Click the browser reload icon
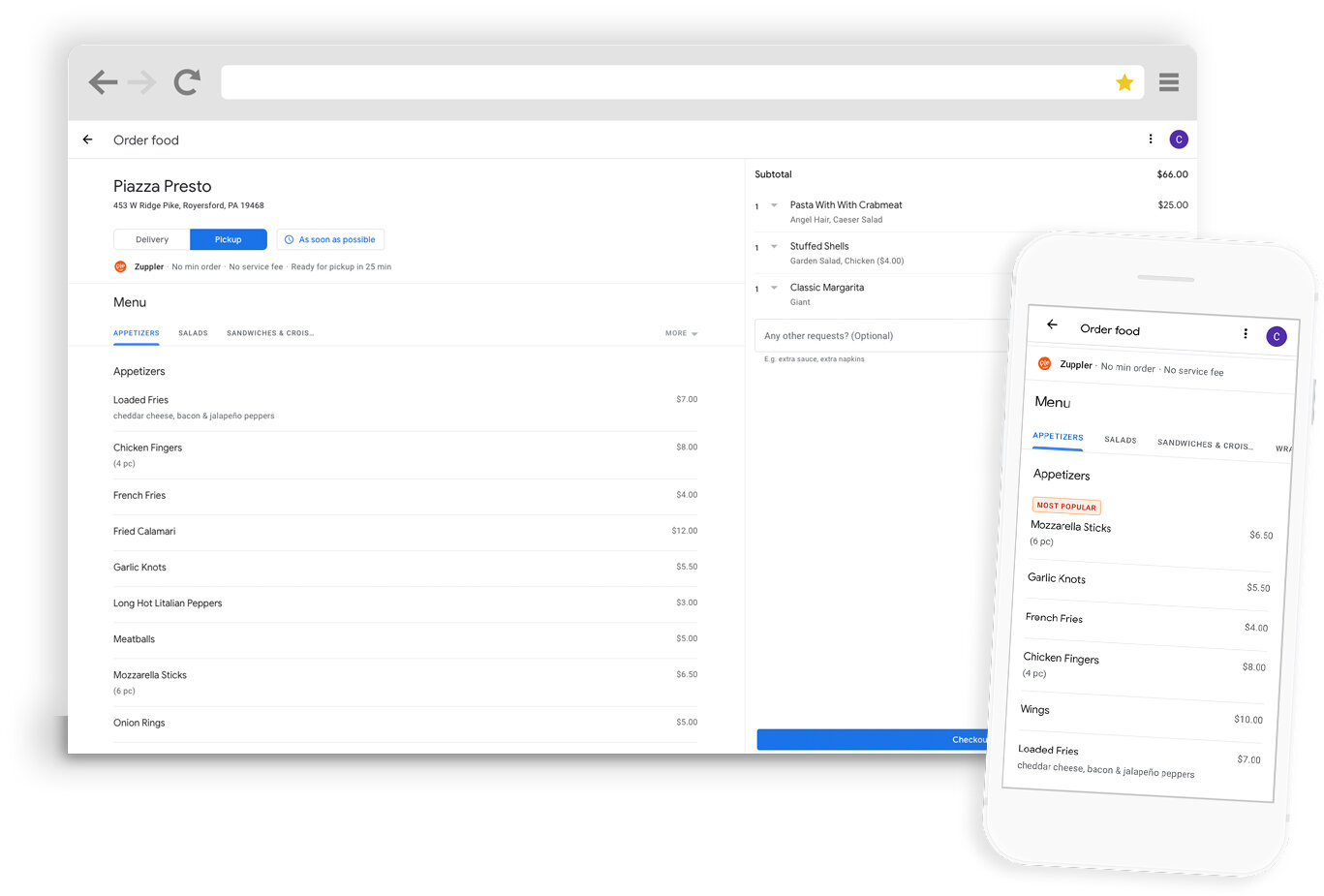 [x=187, y=82]
